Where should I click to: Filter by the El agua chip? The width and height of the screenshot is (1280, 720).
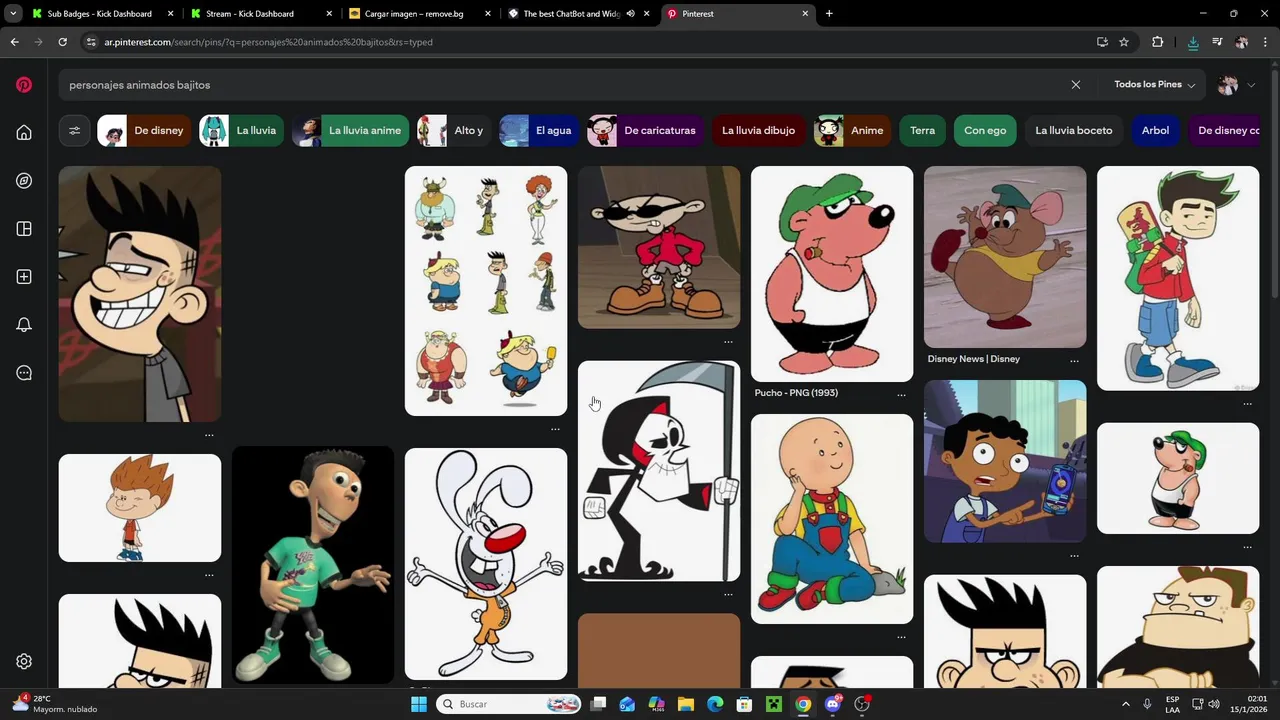(540, 130)
